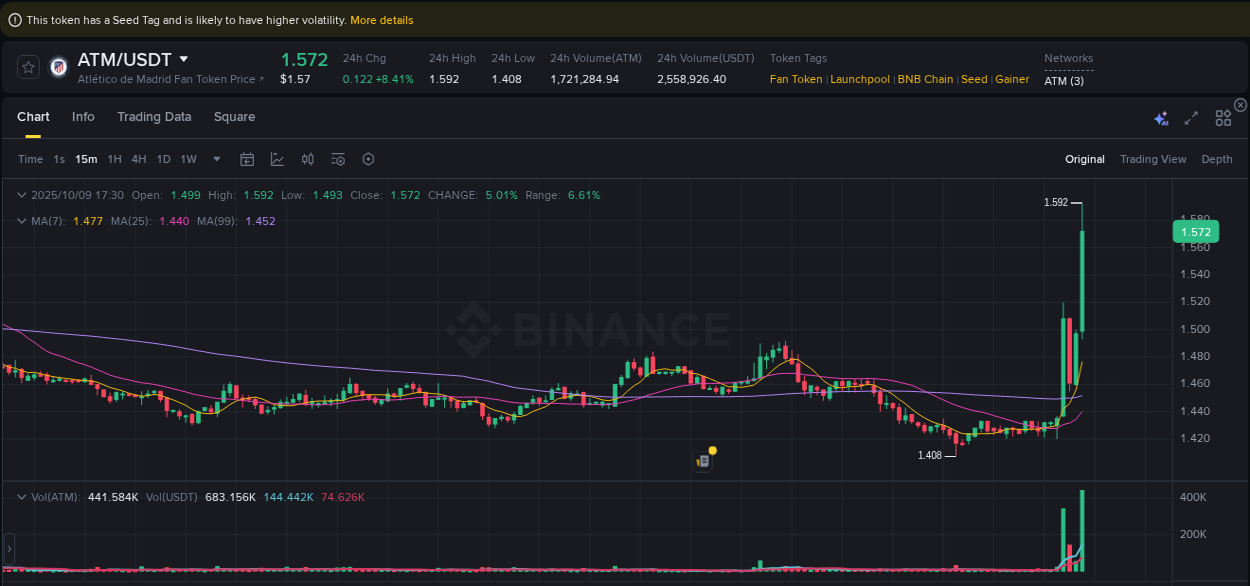Open the Seed Tag More details link
The height and width of the screenshot is (586, 1250).
[381, 19]
